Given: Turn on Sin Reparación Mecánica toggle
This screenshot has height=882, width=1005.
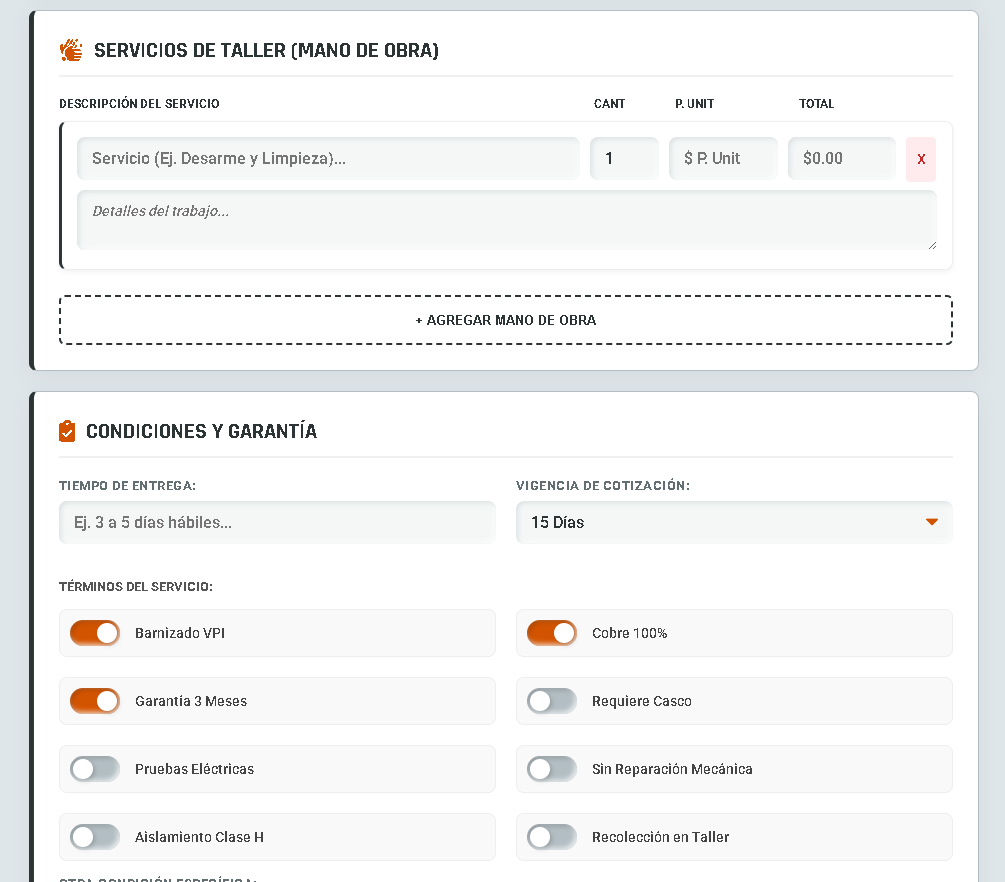Looking at the screenshot, I should pos(552,769).
